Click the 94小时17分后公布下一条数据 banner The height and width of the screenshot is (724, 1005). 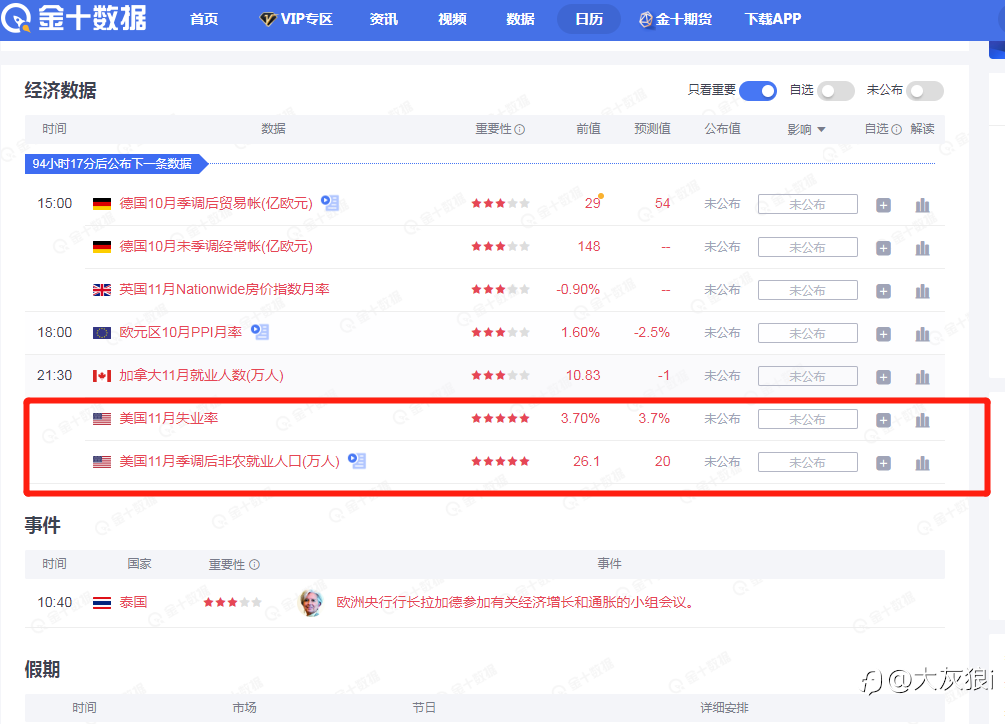click(117, 164)
